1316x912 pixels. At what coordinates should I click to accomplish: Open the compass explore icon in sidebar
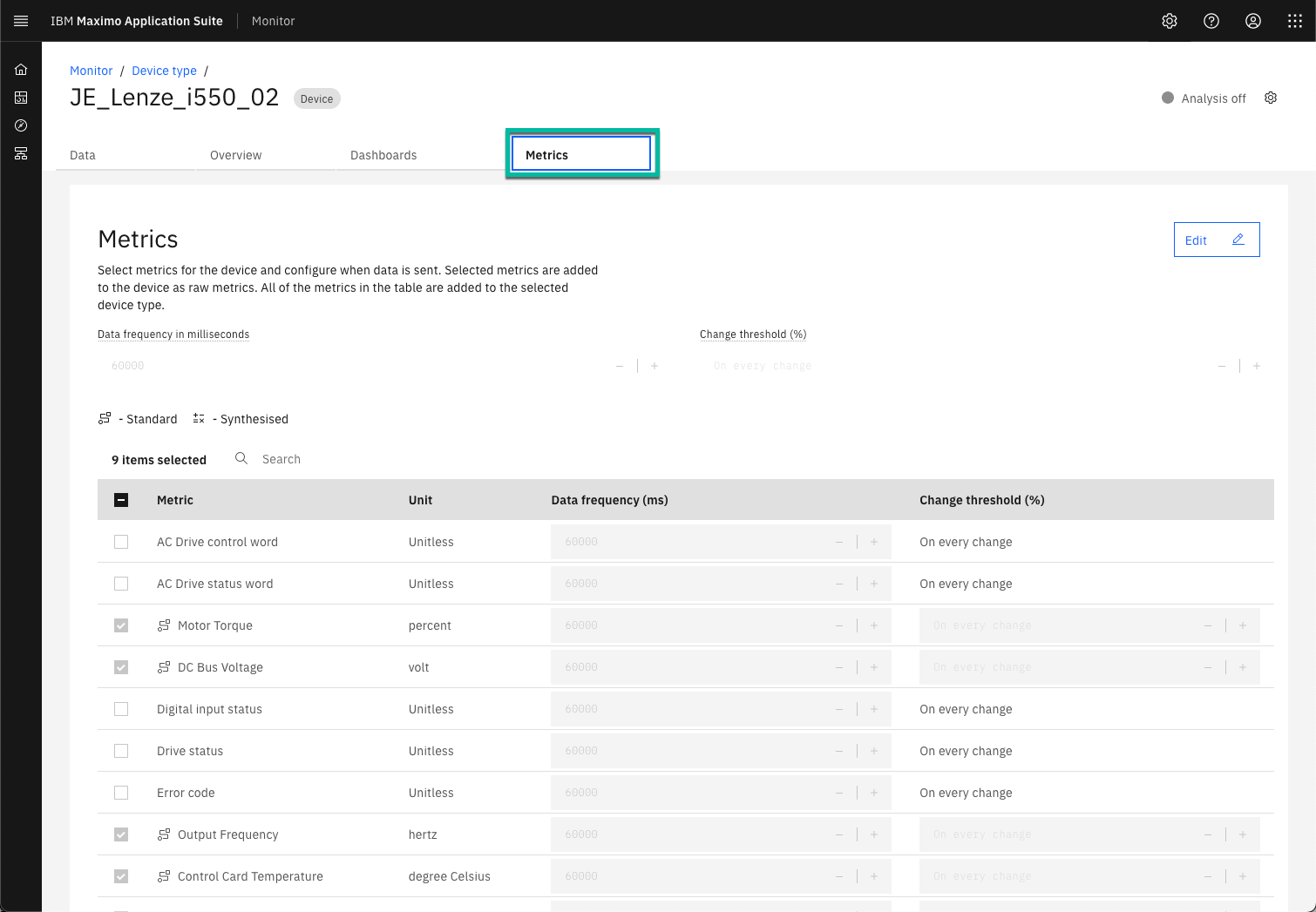click(21, 125)
